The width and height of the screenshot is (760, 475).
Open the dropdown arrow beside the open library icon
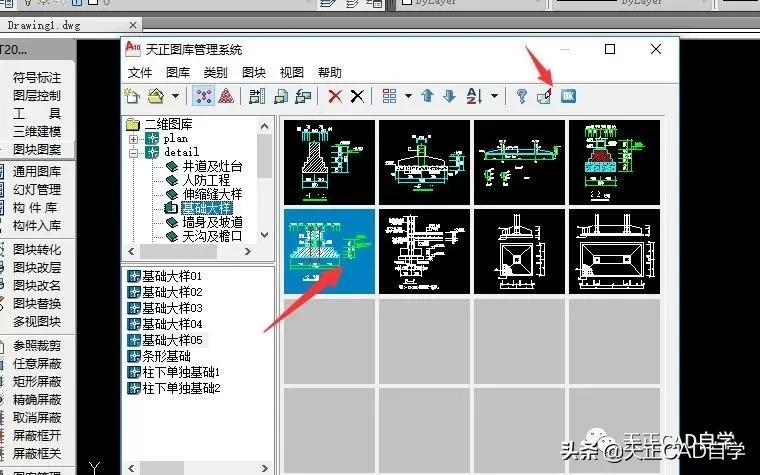tap(175, 96)
